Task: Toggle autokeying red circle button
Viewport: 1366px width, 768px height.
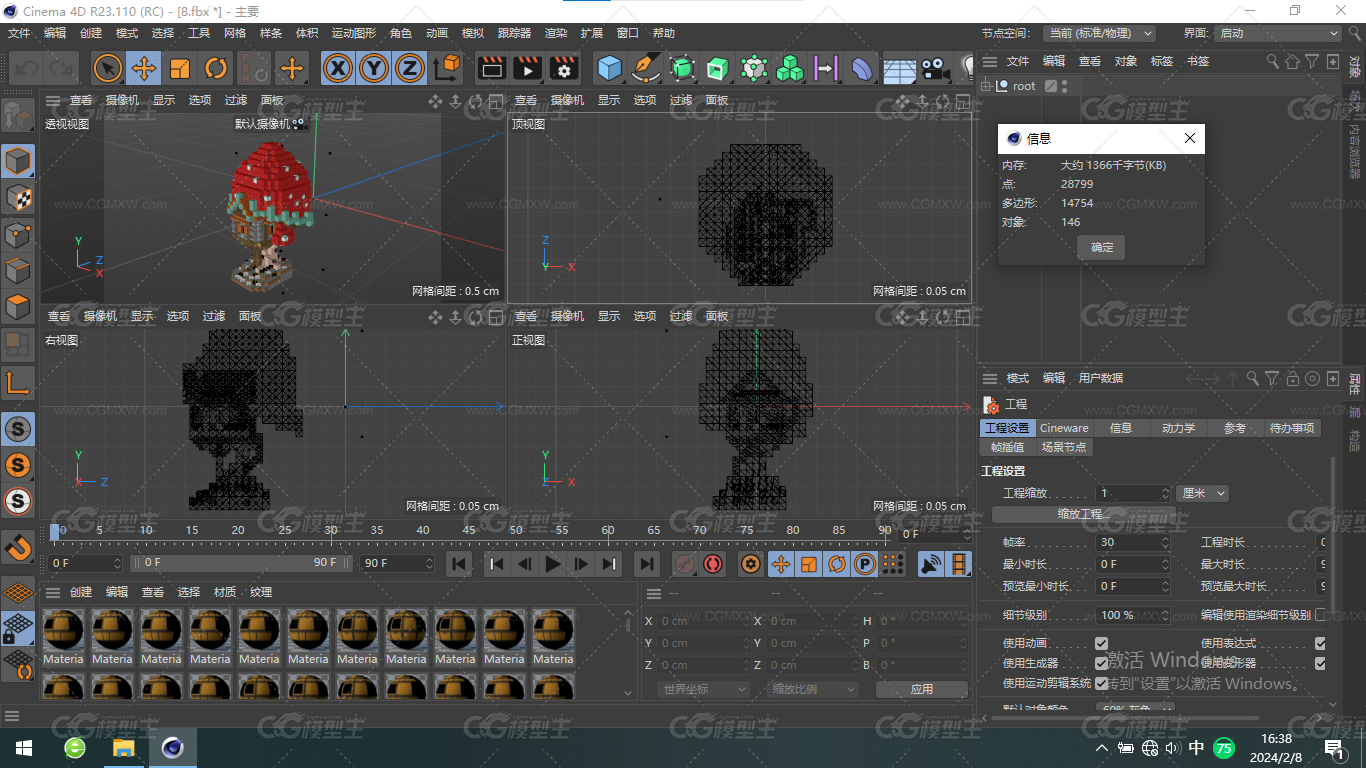Action: click(713, 564)
